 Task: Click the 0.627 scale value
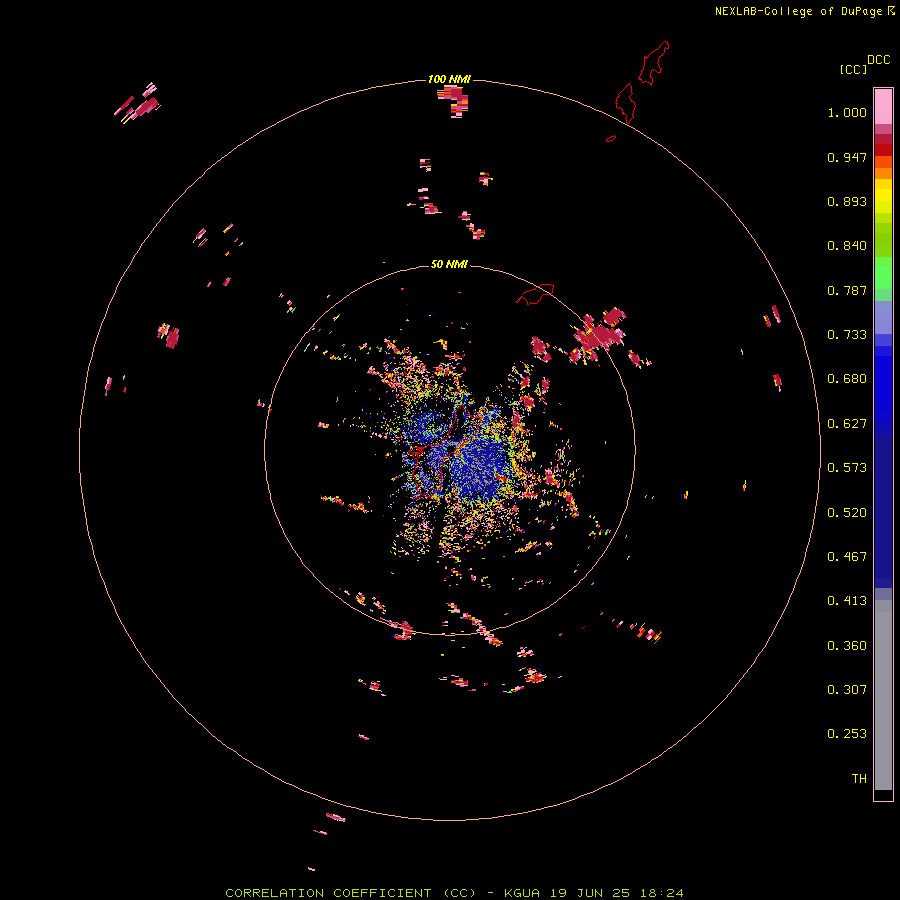pyautogui.click(x=847, y=424)
